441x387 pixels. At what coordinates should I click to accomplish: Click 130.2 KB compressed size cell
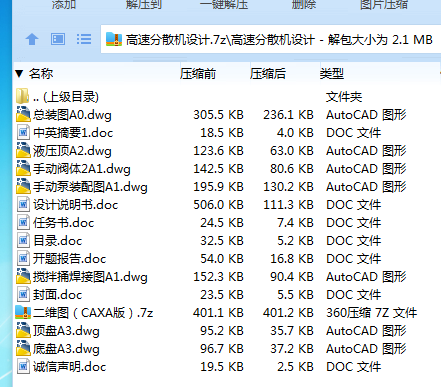tap(288, 187)
